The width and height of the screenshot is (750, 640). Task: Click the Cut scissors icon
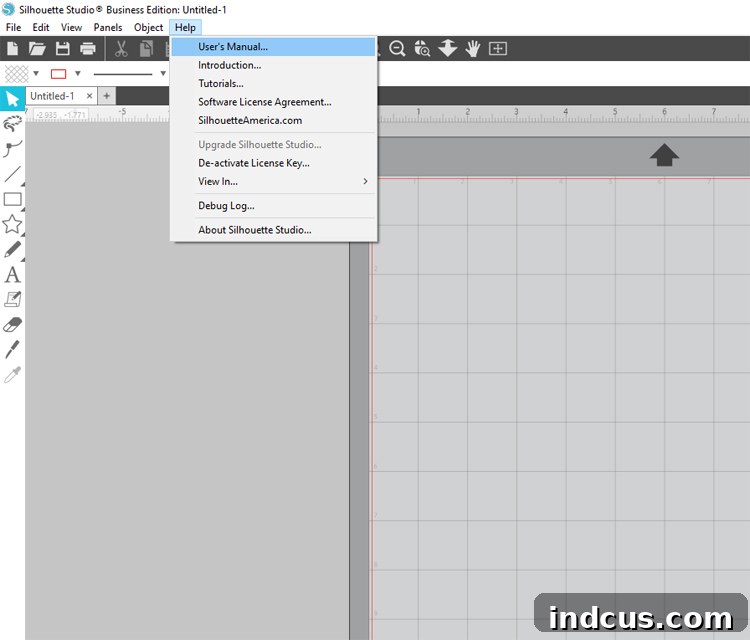pyautogui.click(x=121, y=49)
